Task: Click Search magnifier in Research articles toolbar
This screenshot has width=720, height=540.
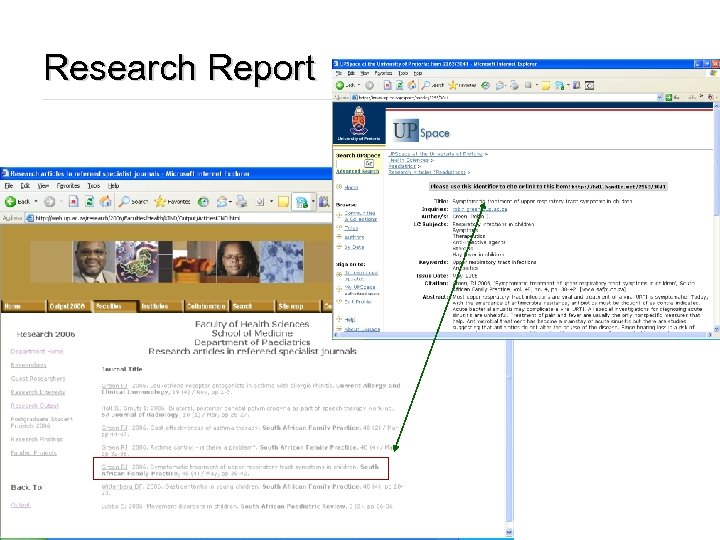Action: (124, 201)
